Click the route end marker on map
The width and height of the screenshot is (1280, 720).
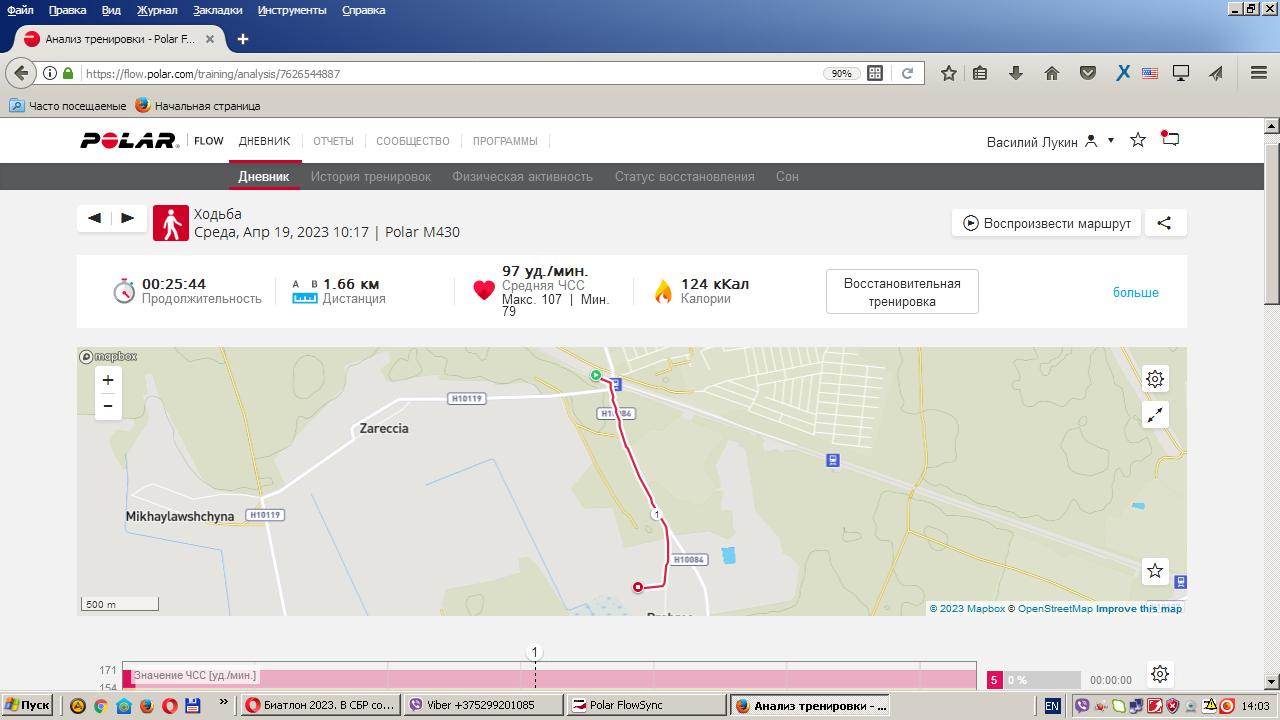point(638,587)
